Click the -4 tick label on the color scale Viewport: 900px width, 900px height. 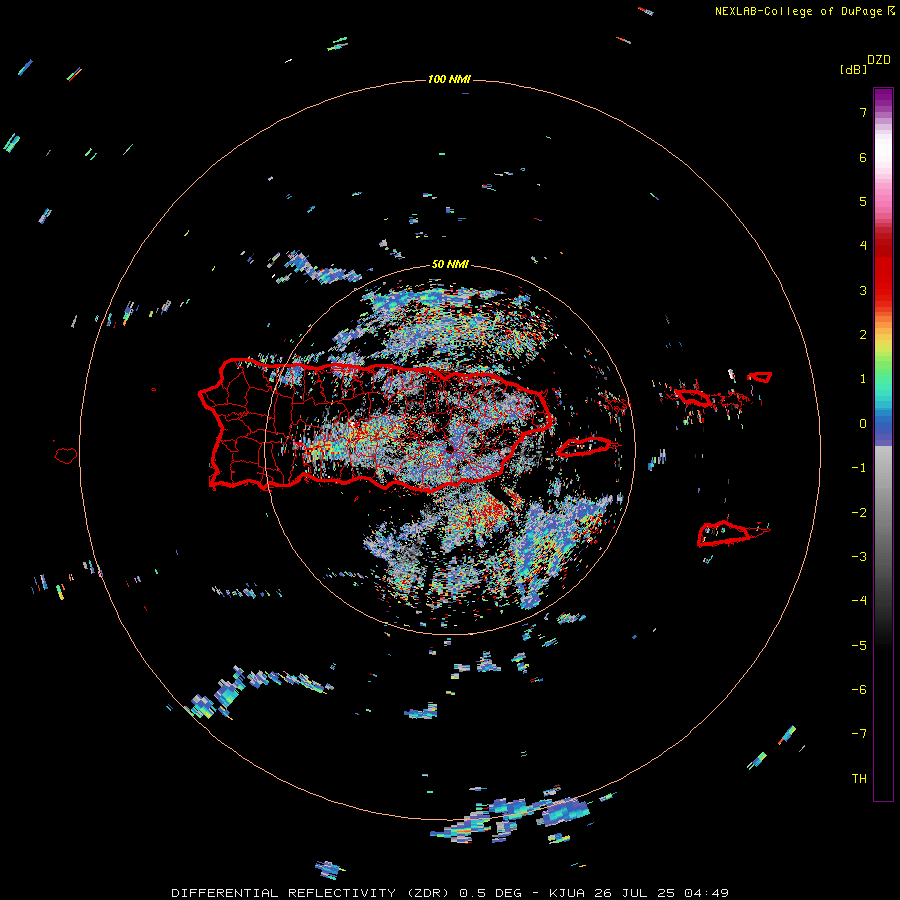coord(859,601)
